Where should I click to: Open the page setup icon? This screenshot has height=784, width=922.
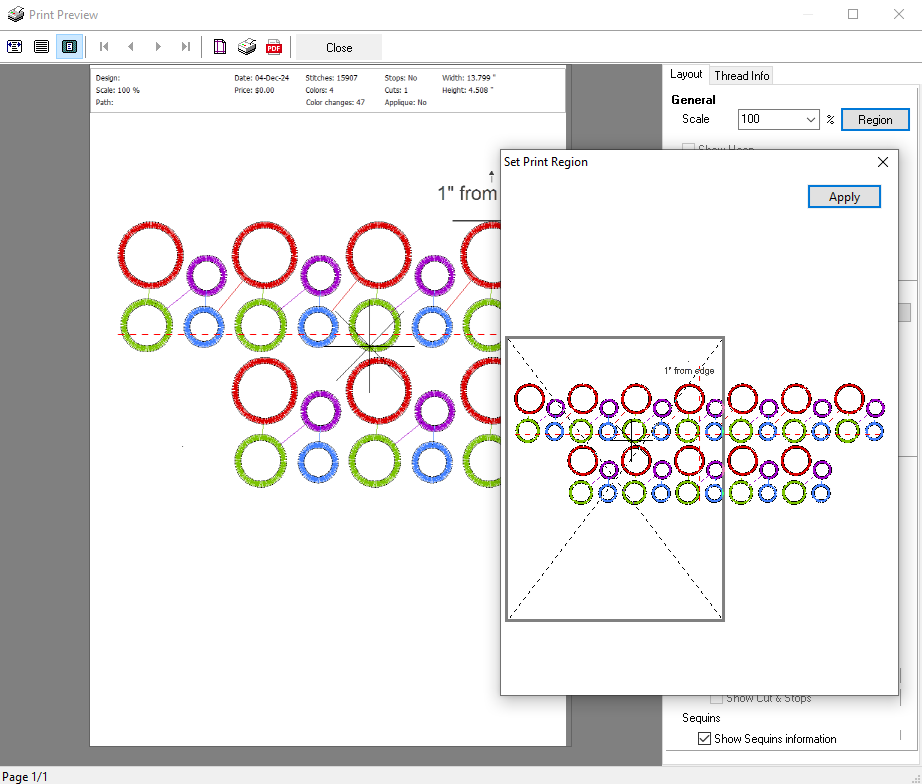(x=220, y=47)
